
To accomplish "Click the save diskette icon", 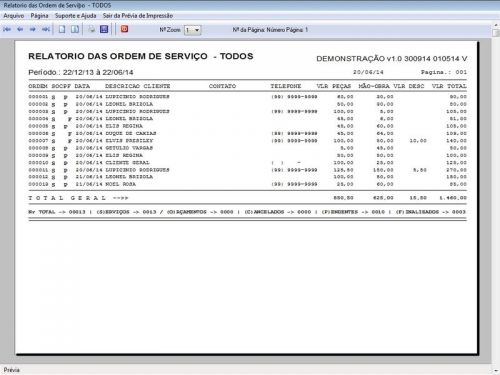I will click(104, 29).
